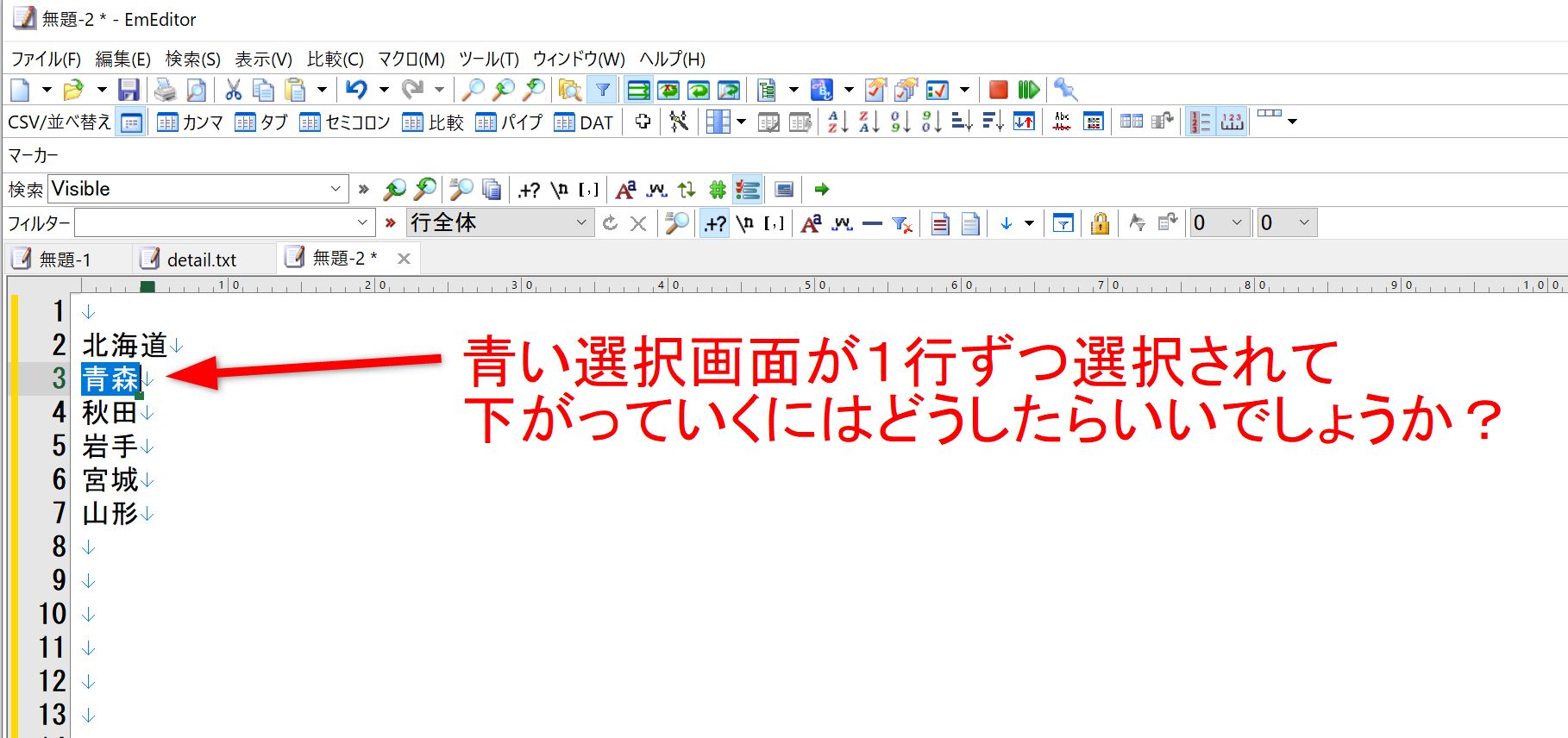Toggle regular expressions in filter toolbar
The image size is (1568, 738).
pyautogui.click(x=714, y=223)
